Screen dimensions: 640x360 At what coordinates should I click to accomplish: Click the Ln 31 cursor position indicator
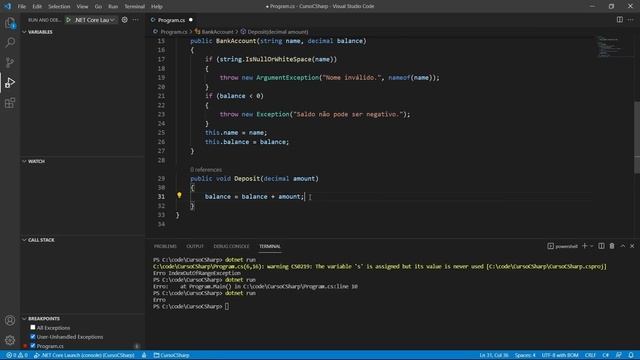[494, 355]
